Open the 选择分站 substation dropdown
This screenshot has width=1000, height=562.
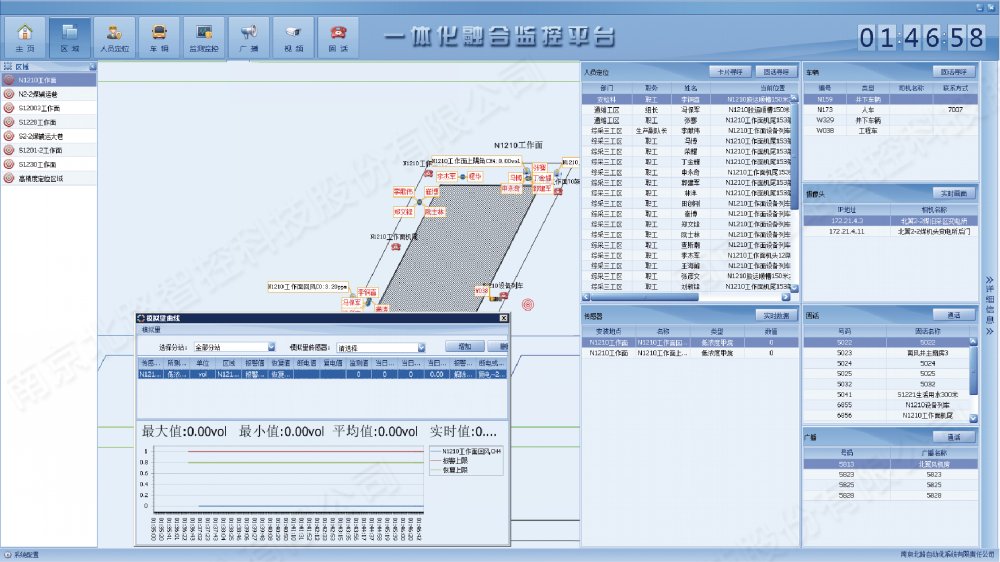tap(270, 348)
